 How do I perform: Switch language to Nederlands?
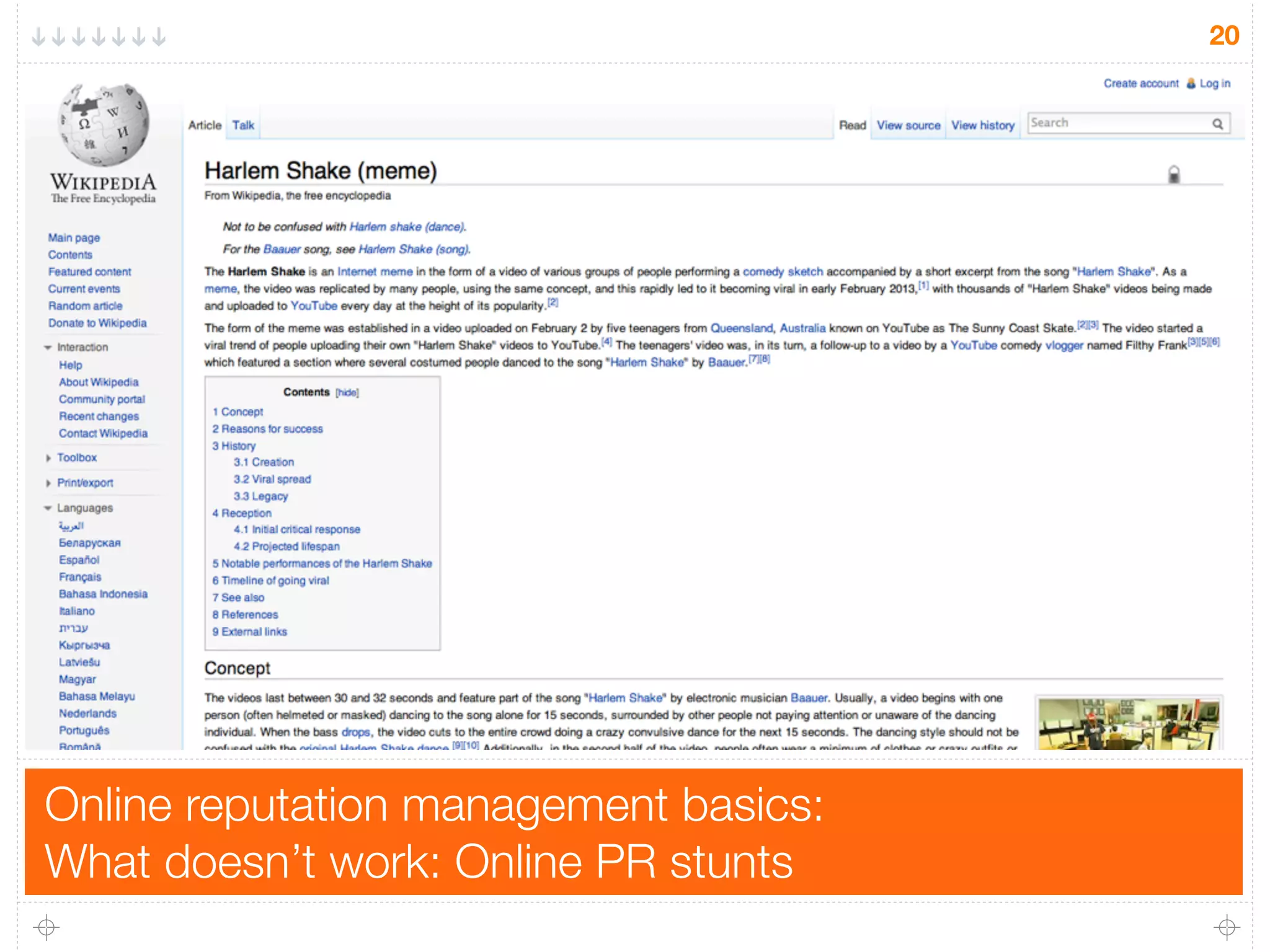pos(87,713)
